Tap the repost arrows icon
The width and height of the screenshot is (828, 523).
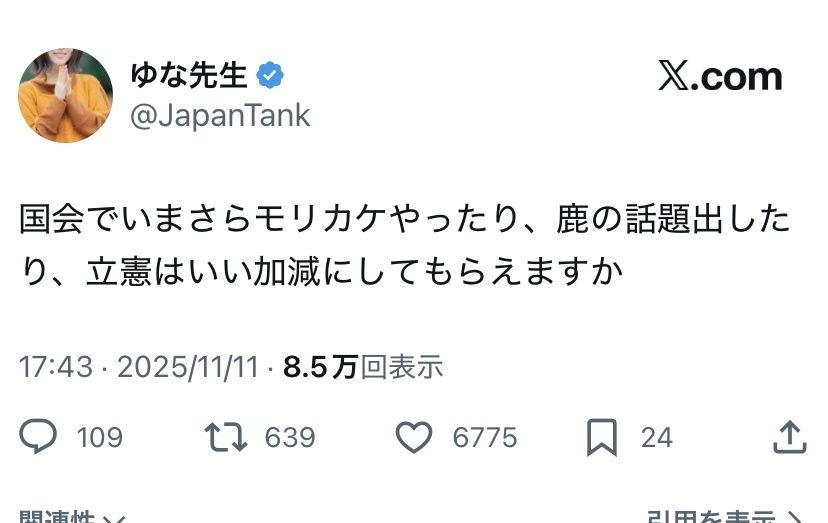pyautogui.click(x=225, y=437)
